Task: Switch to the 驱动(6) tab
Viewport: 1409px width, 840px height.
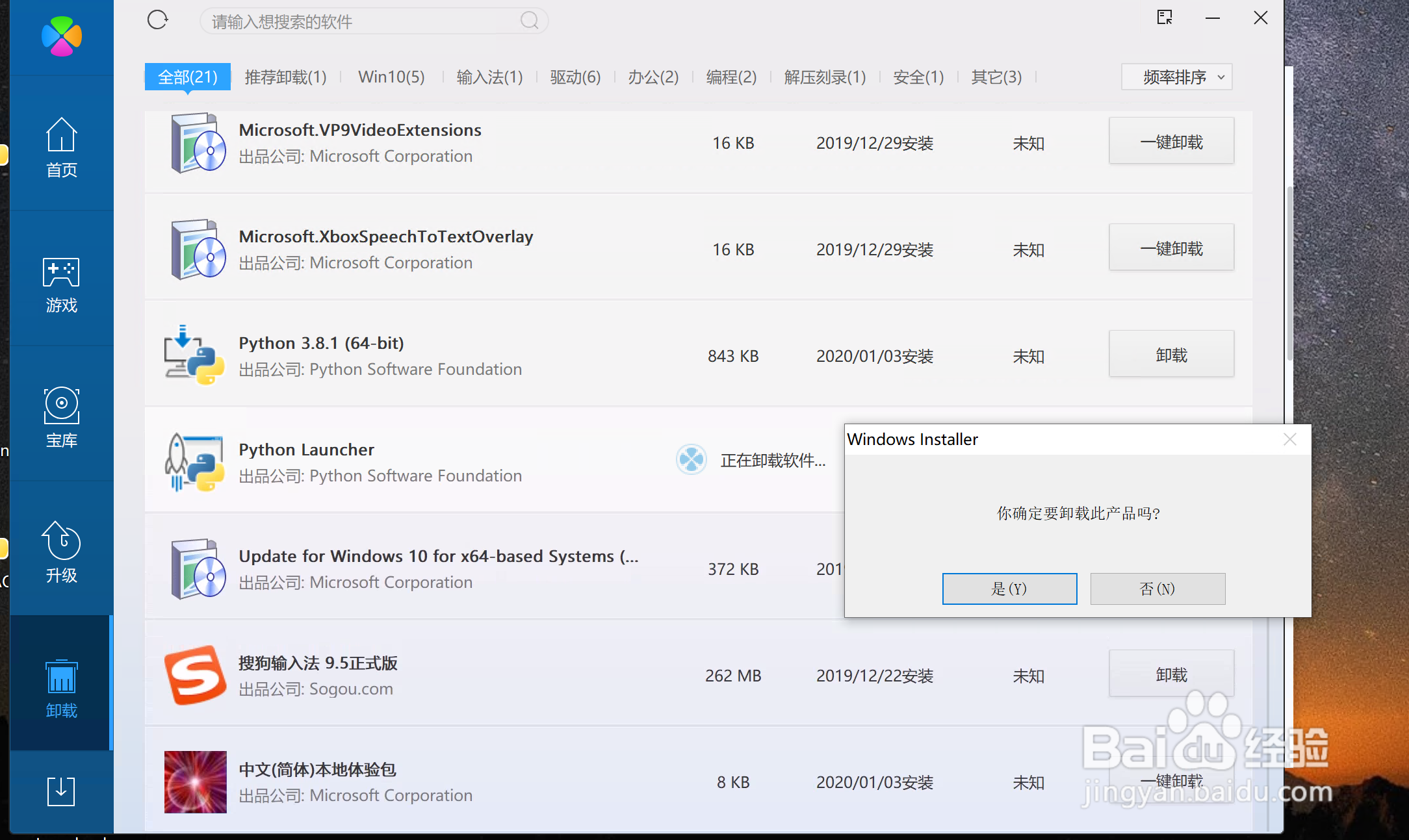Action: click(x=575, y=77)
